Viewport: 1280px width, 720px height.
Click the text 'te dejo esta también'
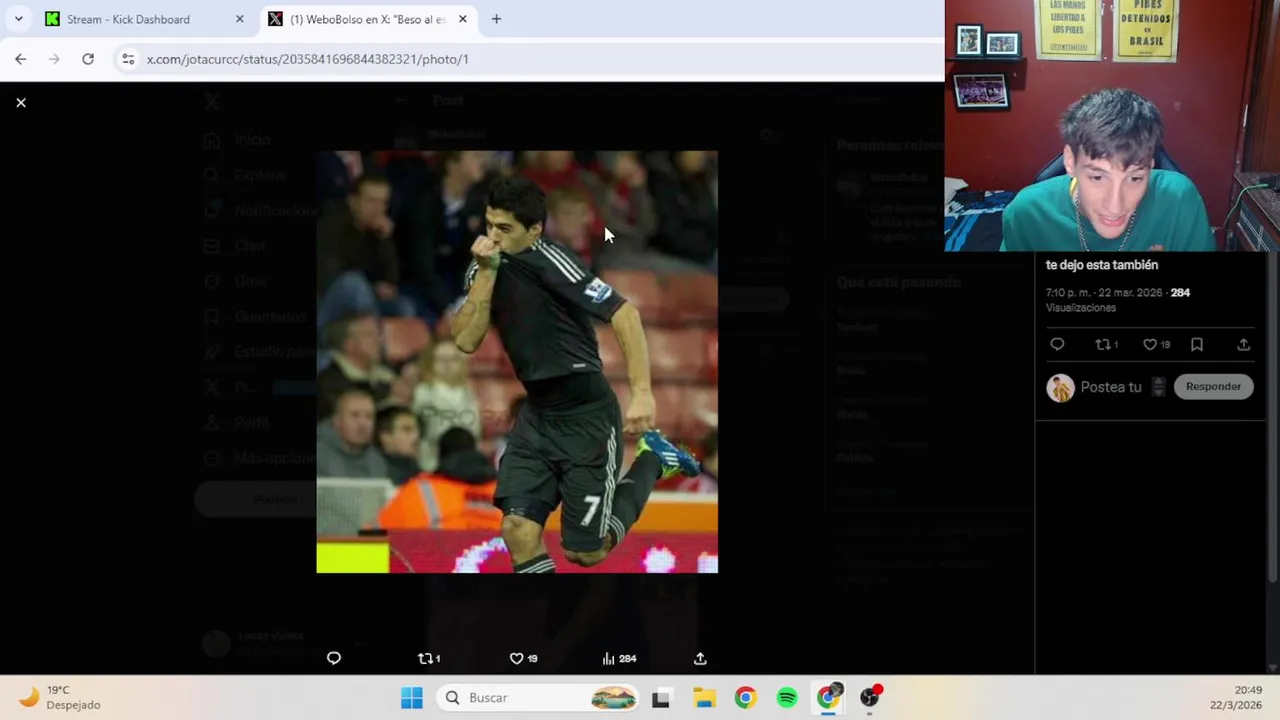[1102, 265]
